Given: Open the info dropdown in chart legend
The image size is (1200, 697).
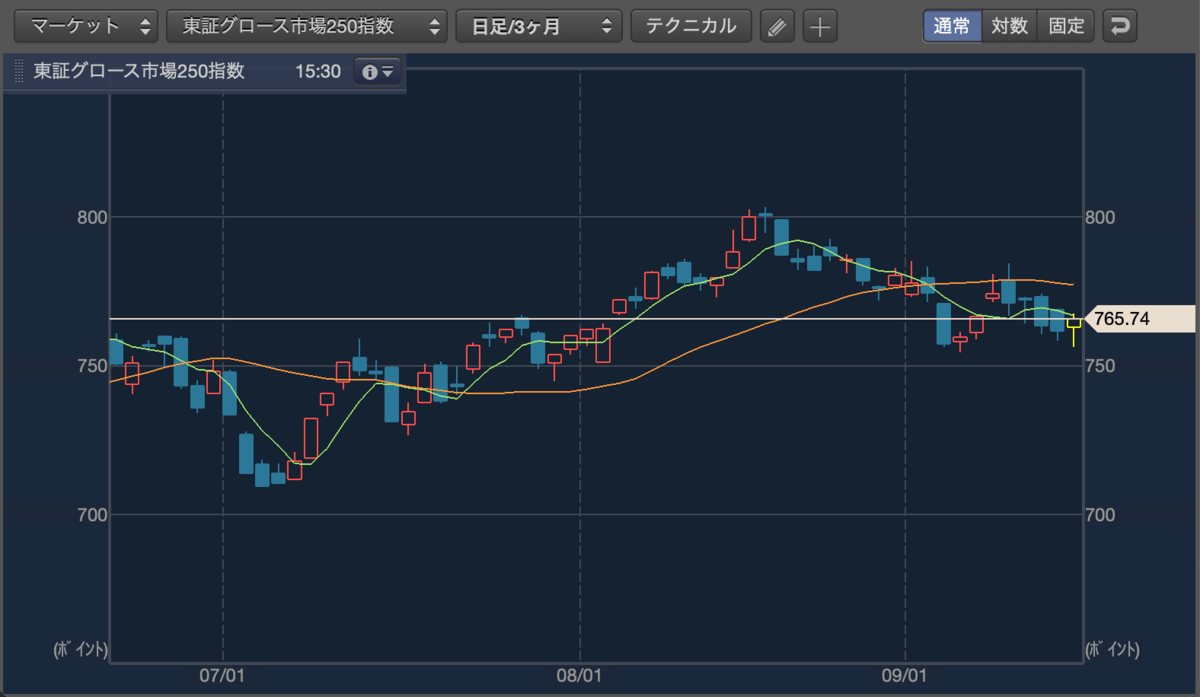Looking at the screenshot, I should 379,72.
